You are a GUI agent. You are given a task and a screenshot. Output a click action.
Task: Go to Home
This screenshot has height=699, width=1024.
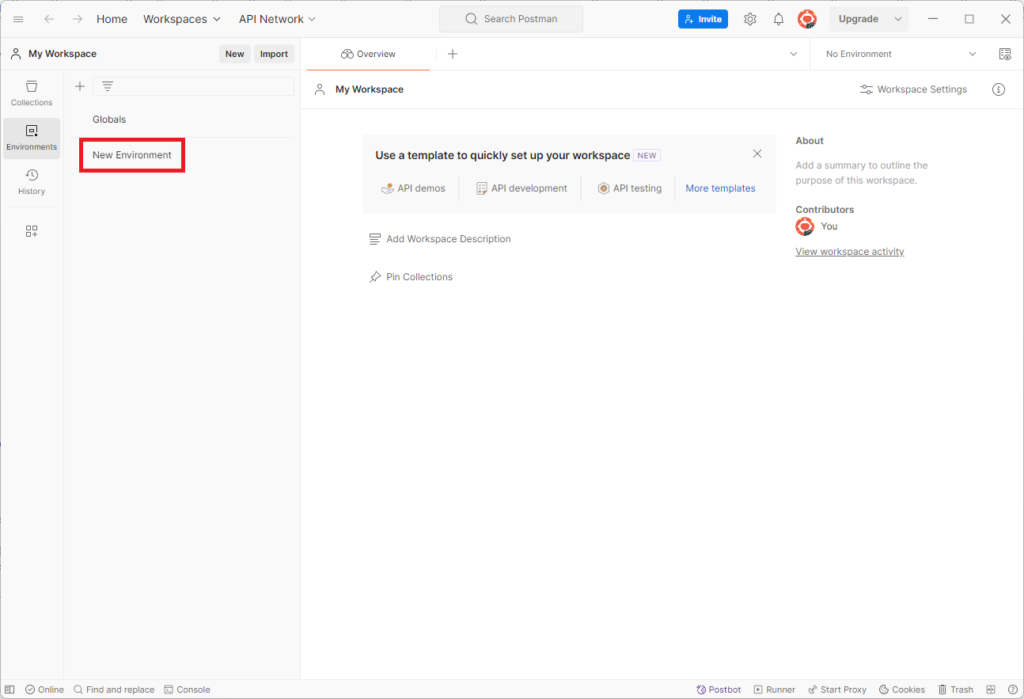pyautogui.click(x=112, y=19)
